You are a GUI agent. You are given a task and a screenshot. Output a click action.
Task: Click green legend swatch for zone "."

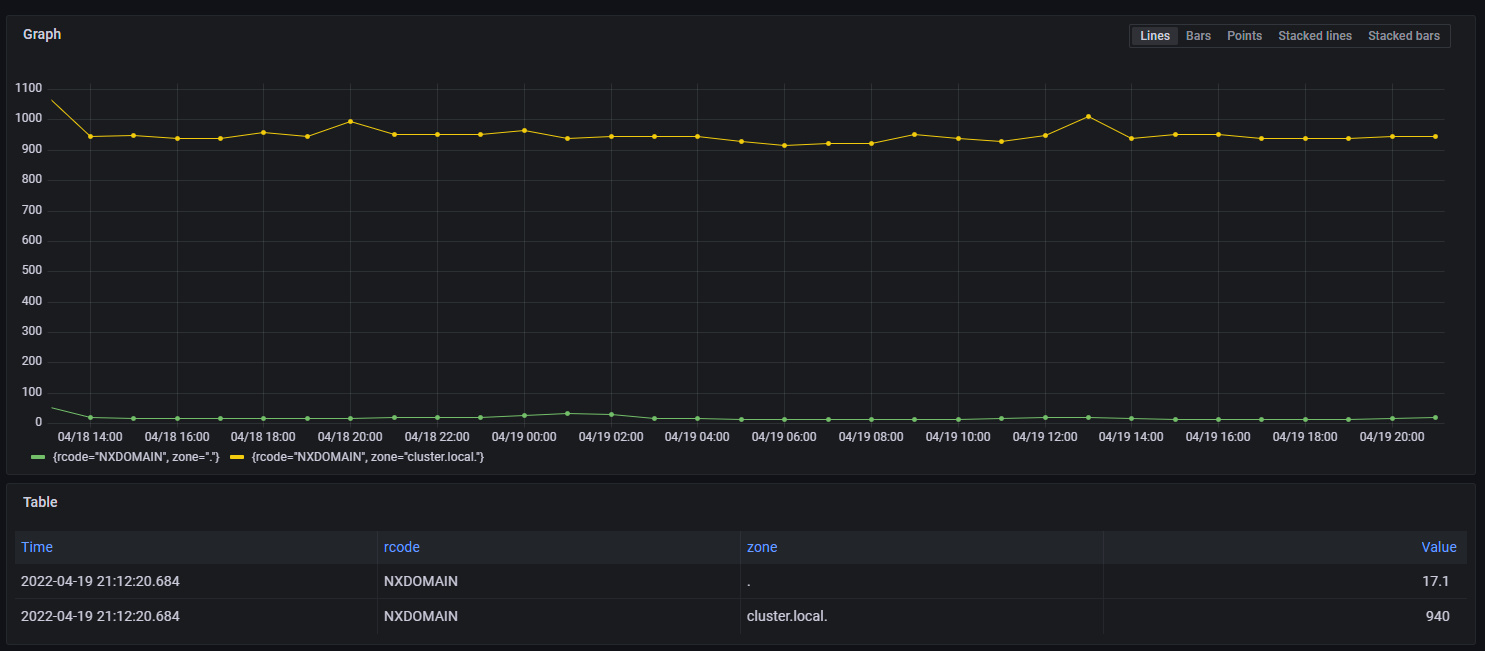(x=38, y=457)
